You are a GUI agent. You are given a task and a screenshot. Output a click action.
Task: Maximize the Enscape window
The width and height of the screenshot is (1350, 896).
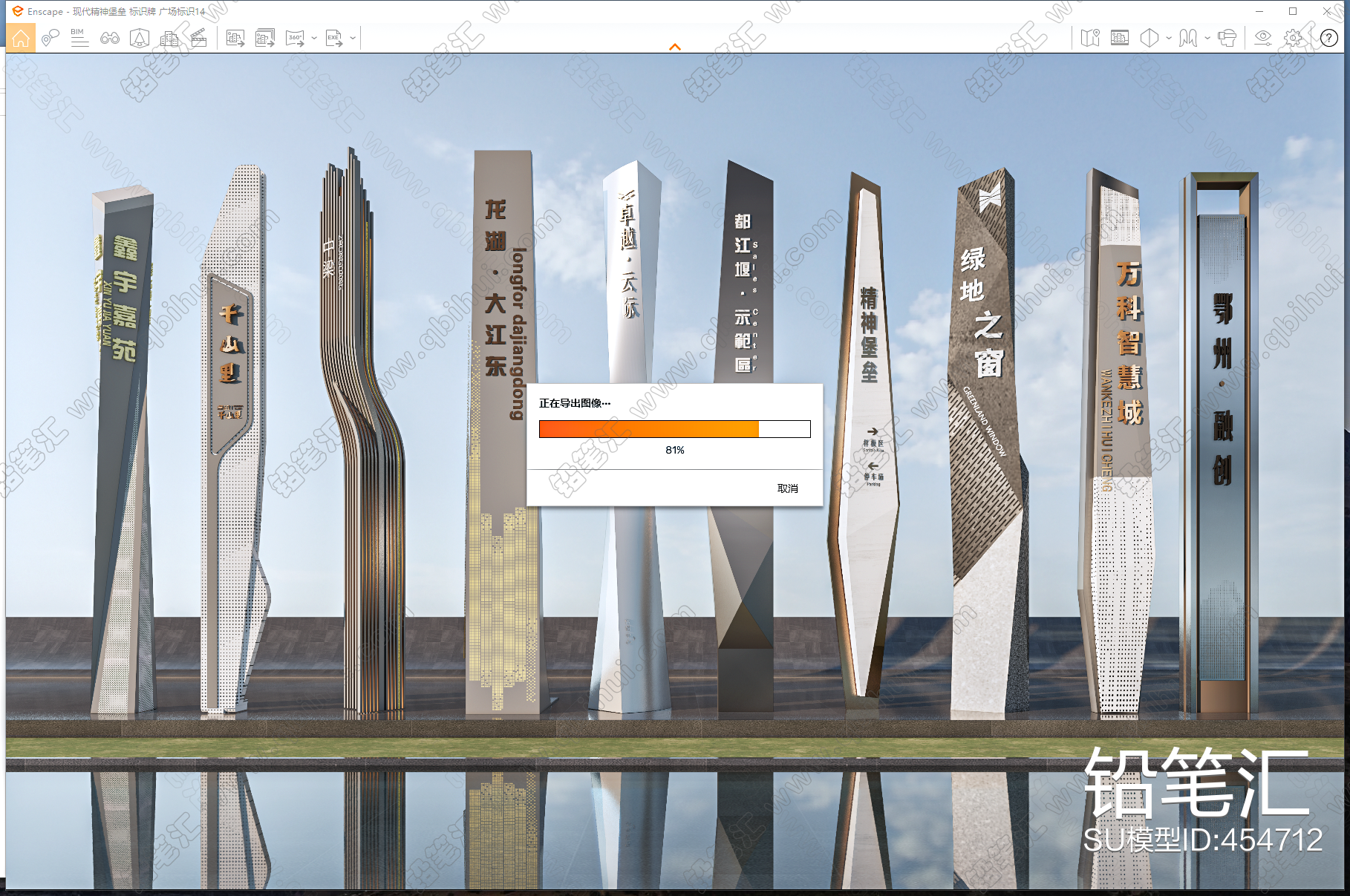tap(1293, 11)
